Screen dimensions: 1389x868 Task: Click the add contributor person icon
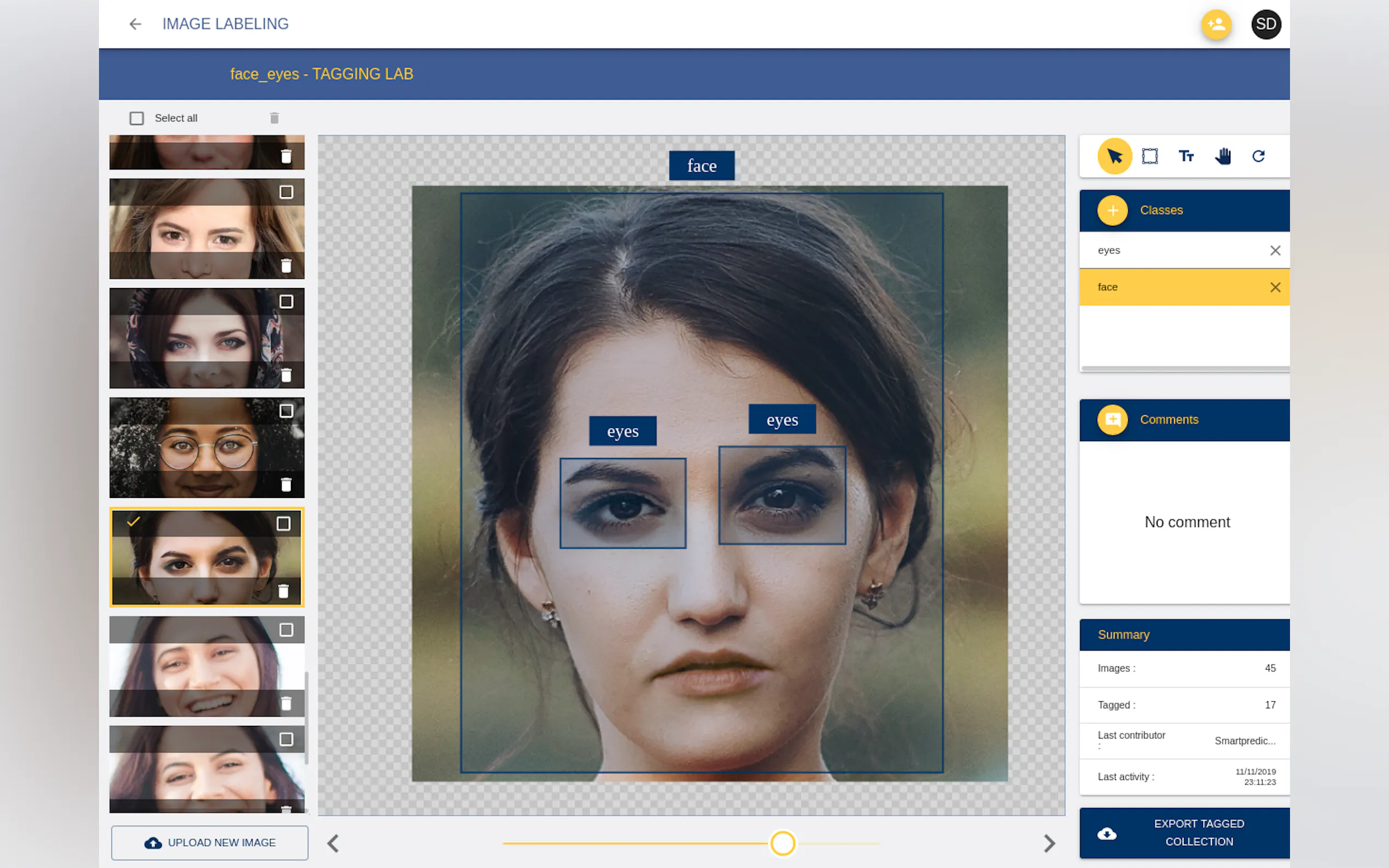1216,24
